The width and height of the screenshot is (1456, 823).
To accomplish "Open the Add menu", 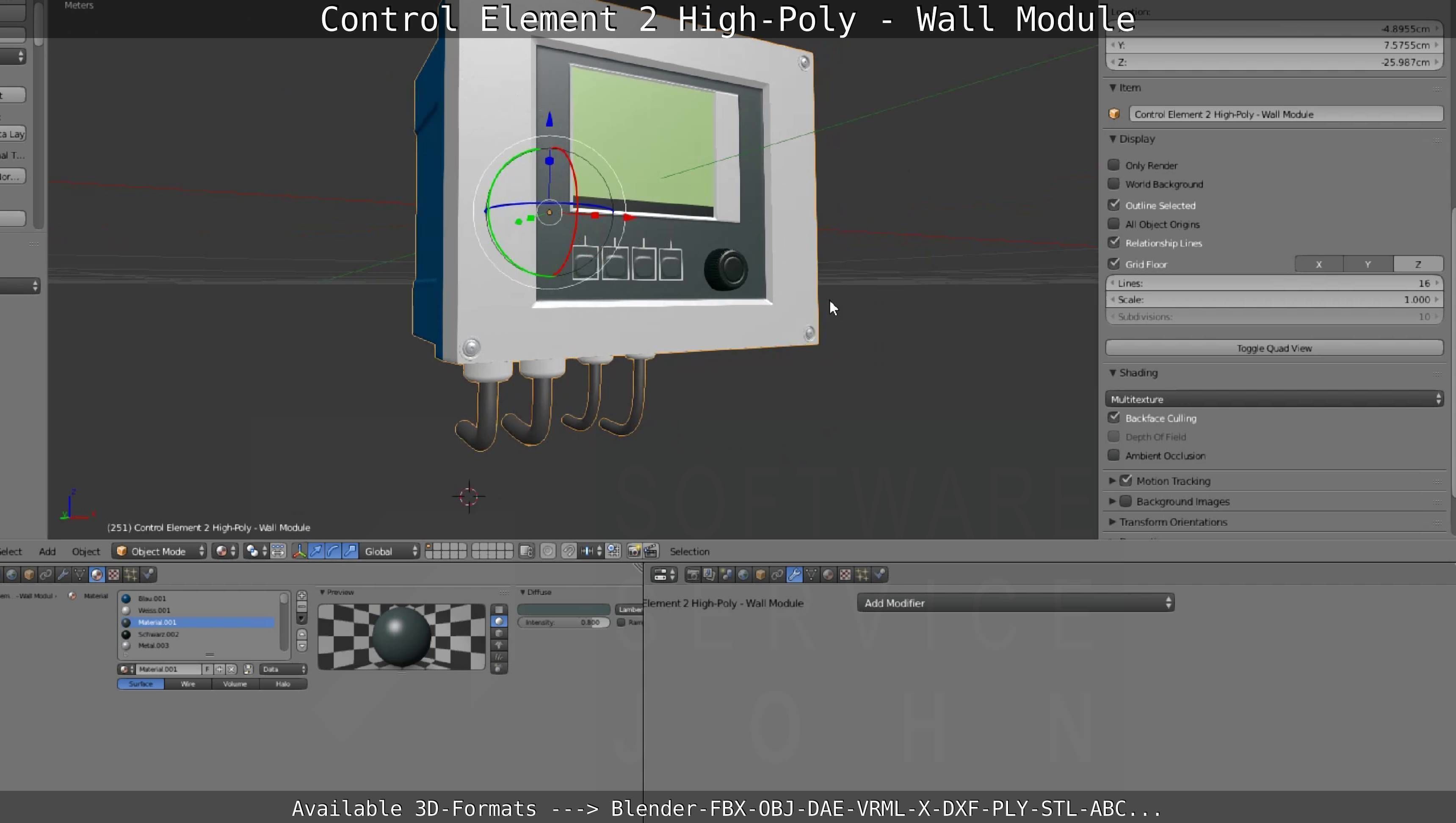I will pyautogui.click(x=47, y=551).
